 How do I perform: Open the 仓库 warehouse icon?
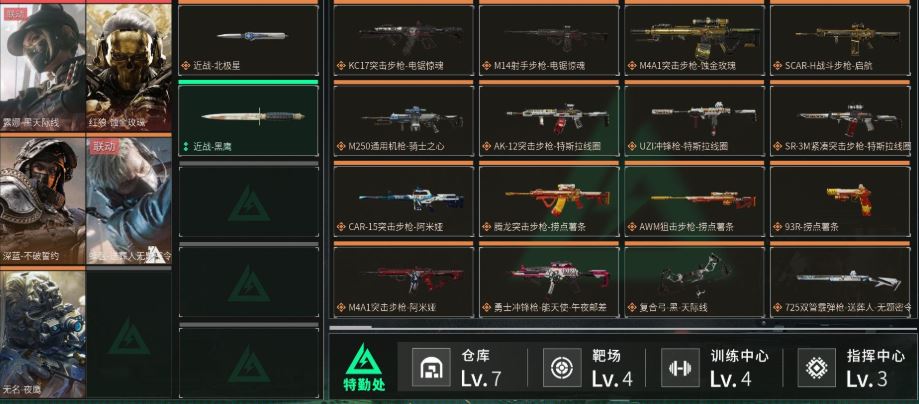click(431, 368)
